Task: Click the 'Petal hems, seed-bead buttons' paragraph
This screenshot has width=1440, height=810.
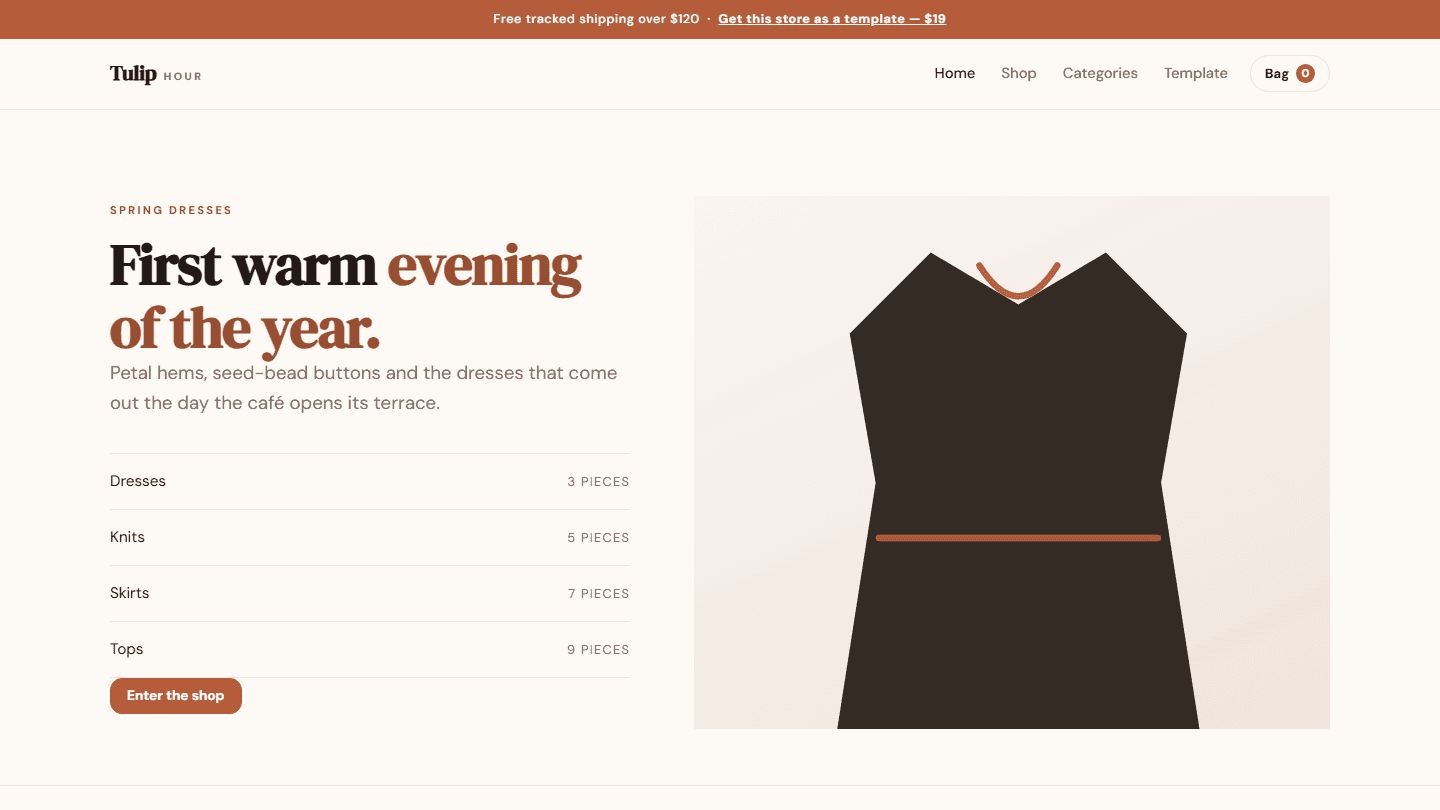Action: [x=364, y=388]
